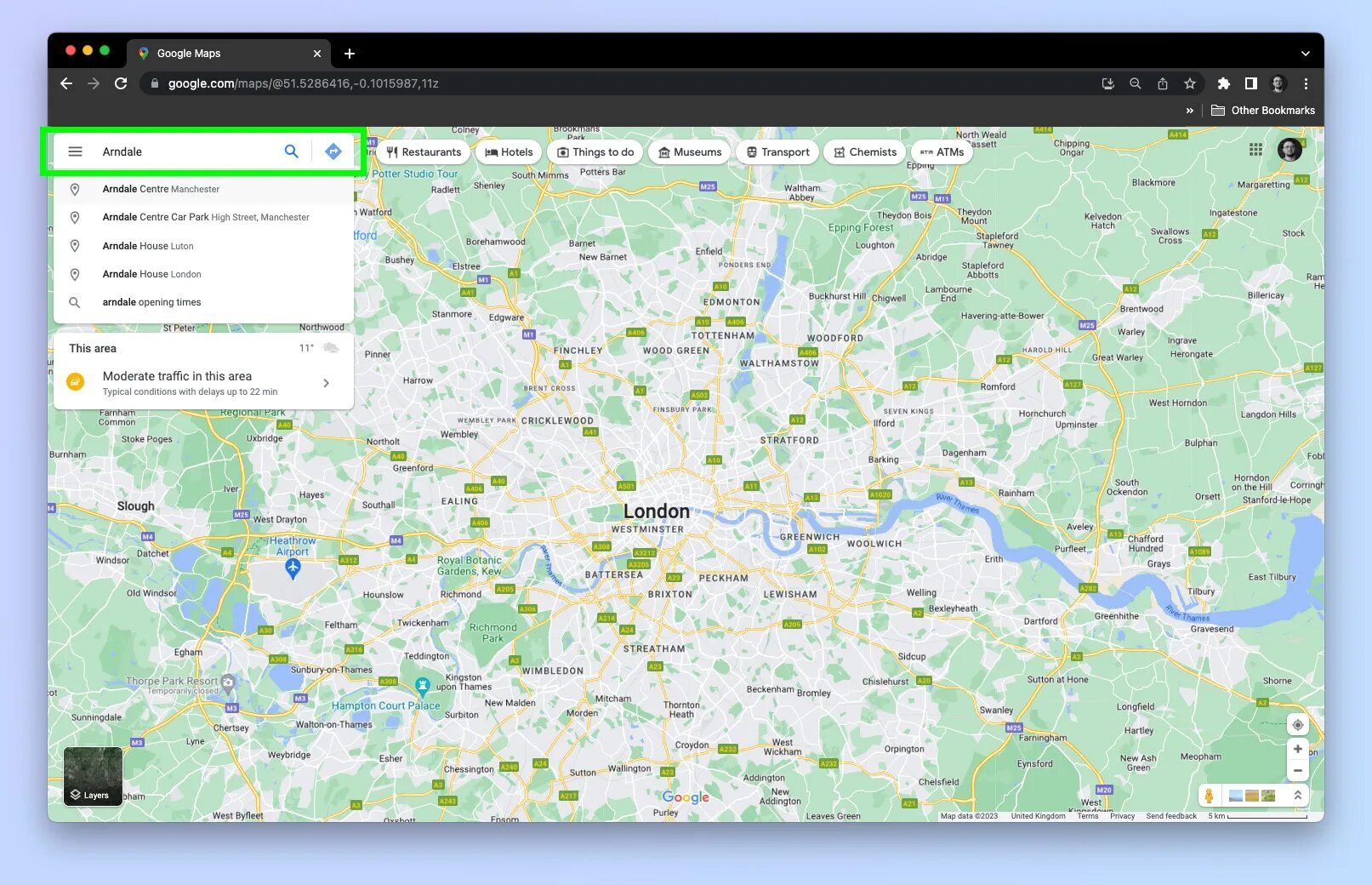
Task: Show ATMs on the map
Action: coord(942,152)
